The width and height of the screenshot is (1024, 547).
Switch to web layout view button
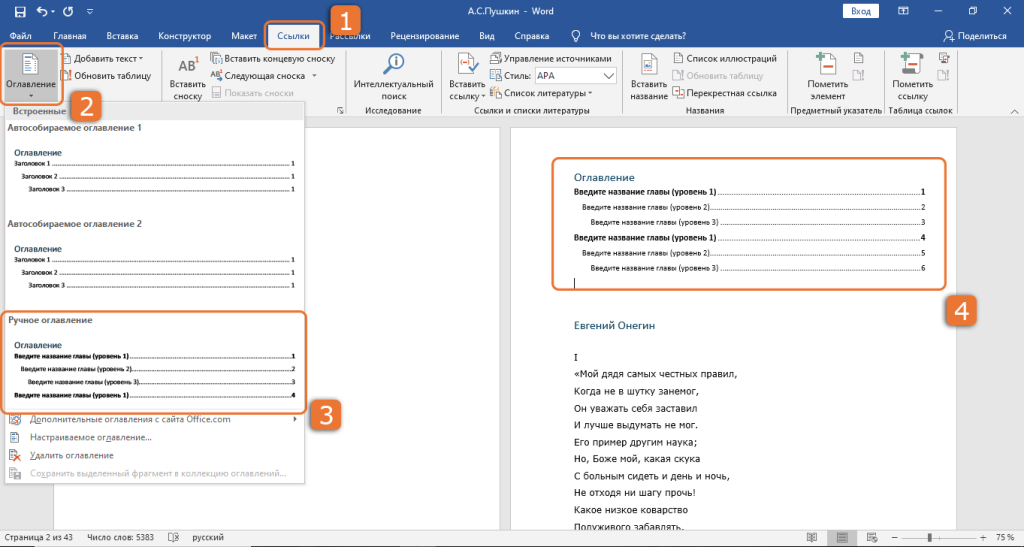pyautogui.click(x=872, y=537)
